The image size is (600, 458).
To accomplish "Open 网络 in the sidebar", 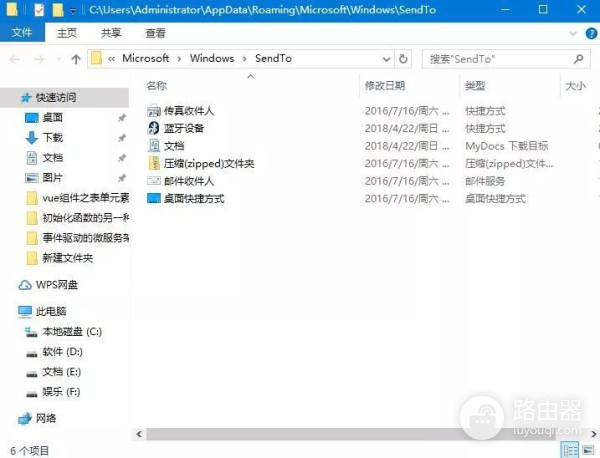I will (46, 418).
